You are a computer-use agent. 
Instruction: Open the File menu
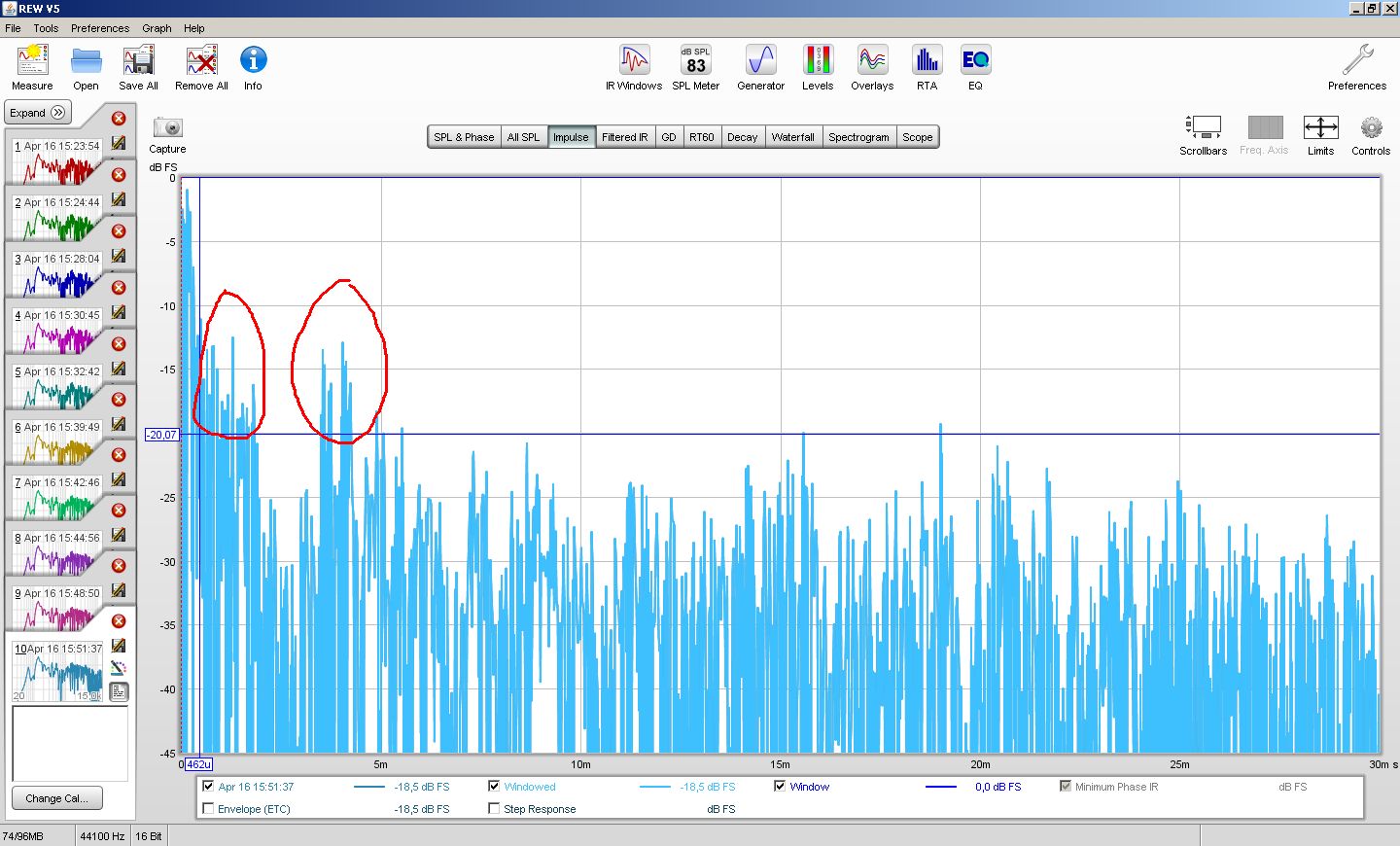coord(13,28)
